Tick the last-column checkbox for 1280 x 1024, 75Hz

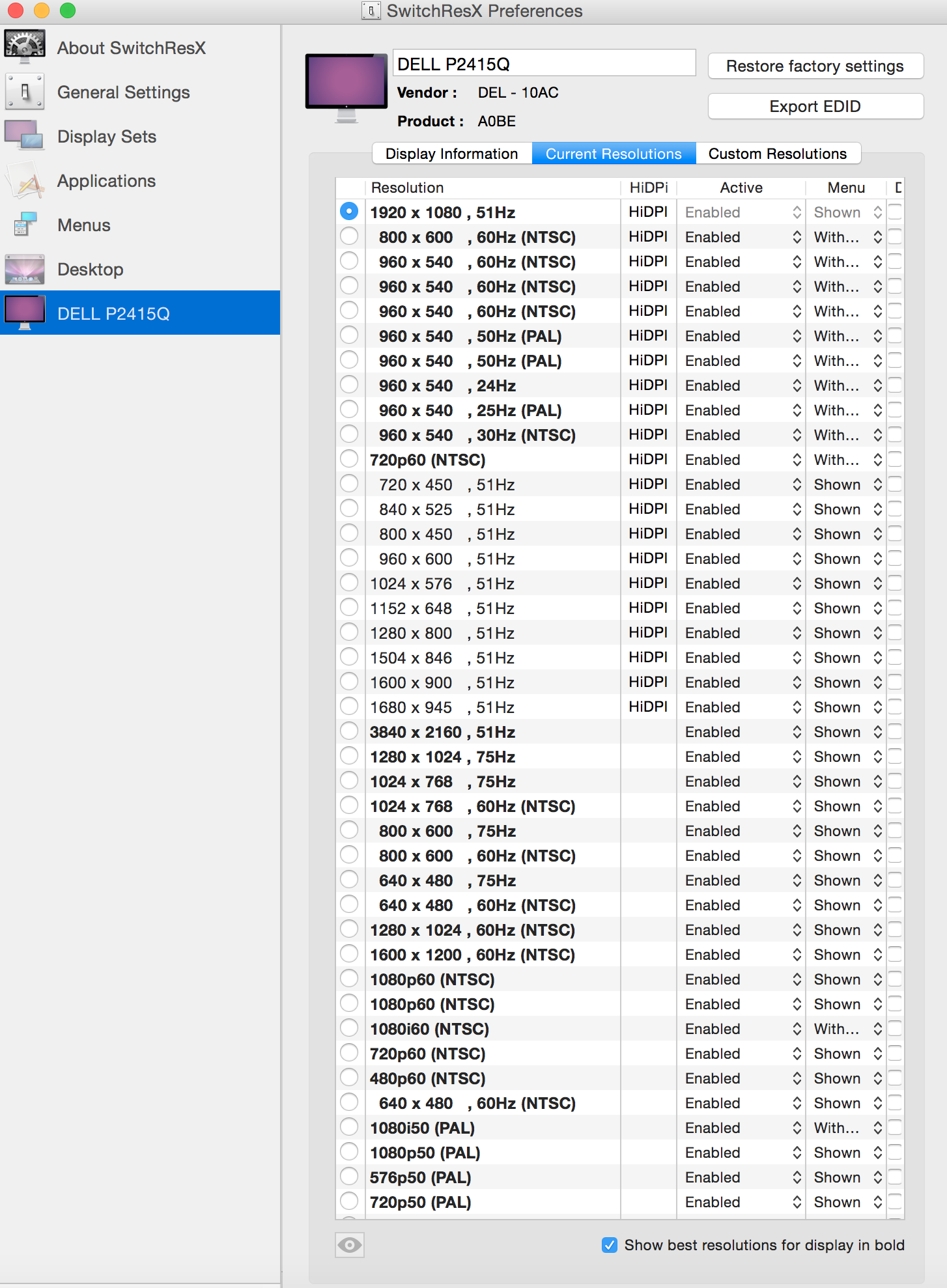[896, 757]
